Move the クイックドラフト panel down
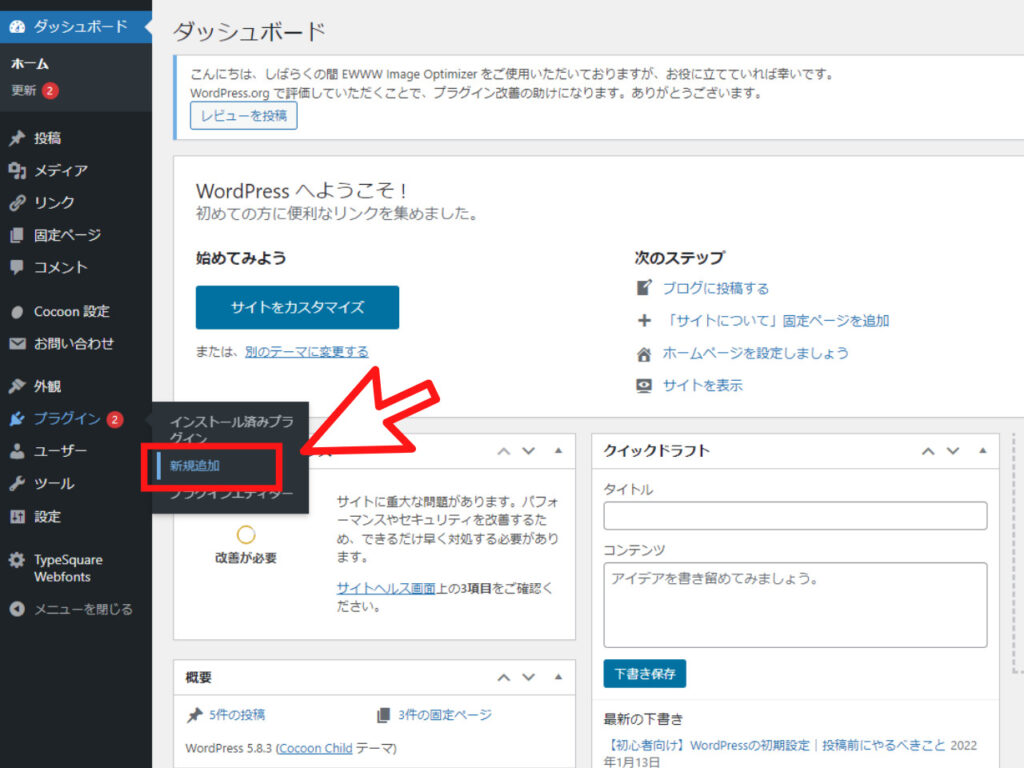This screenshot has height=768, width=1024. [953, 451]
